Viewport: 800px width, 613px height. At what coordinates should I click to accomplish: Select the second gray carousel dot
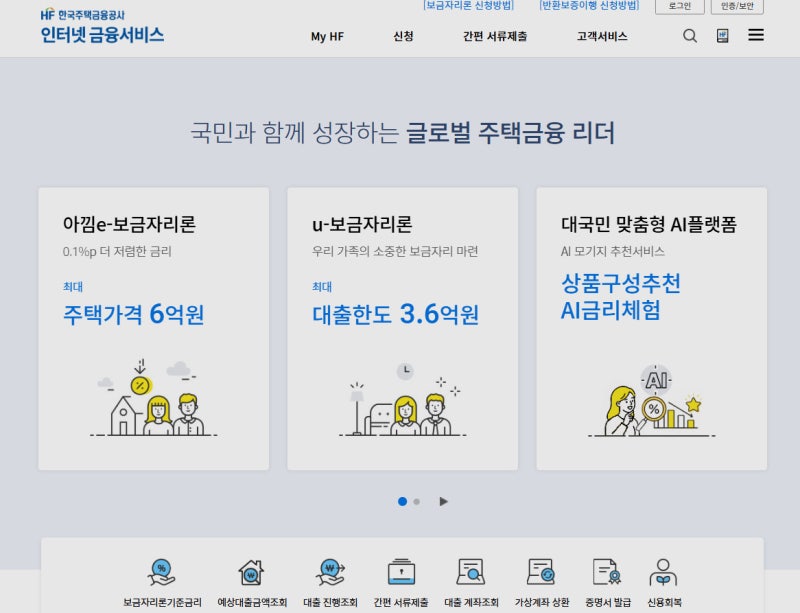coord(417,502)
